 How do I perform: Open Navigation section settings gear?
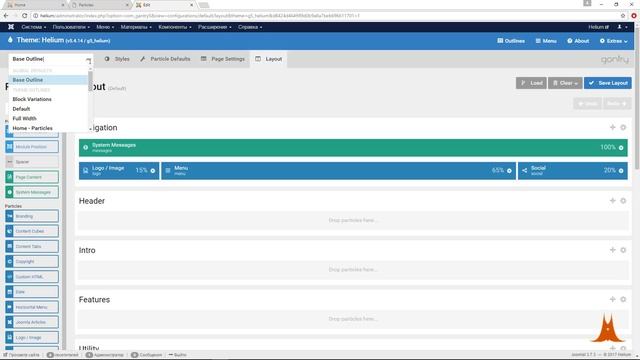click(623, 127)
